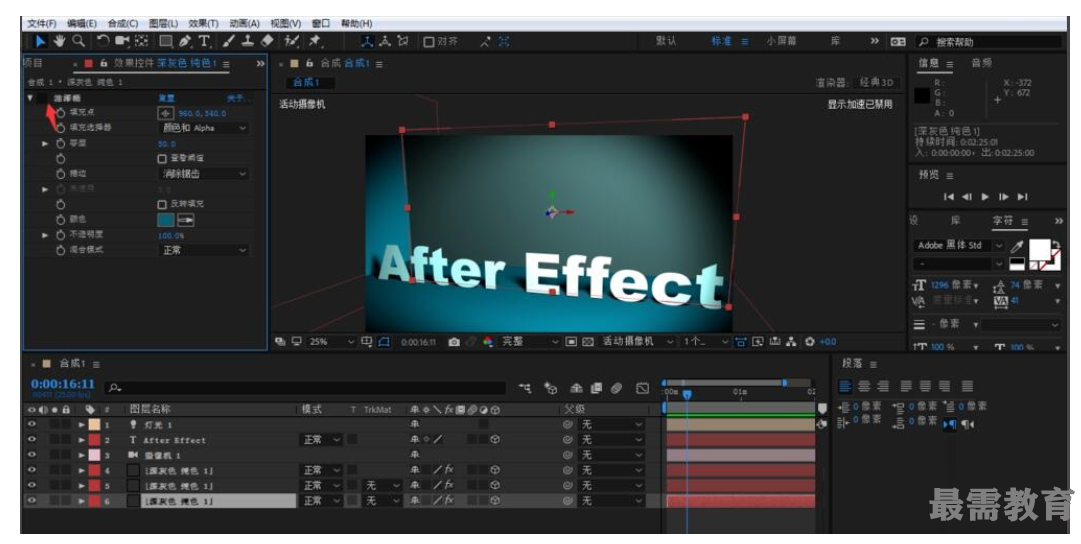Open the 图层(L) menu
The width and height of the screenshot is (1081, 544).
[x=163, y=23]
